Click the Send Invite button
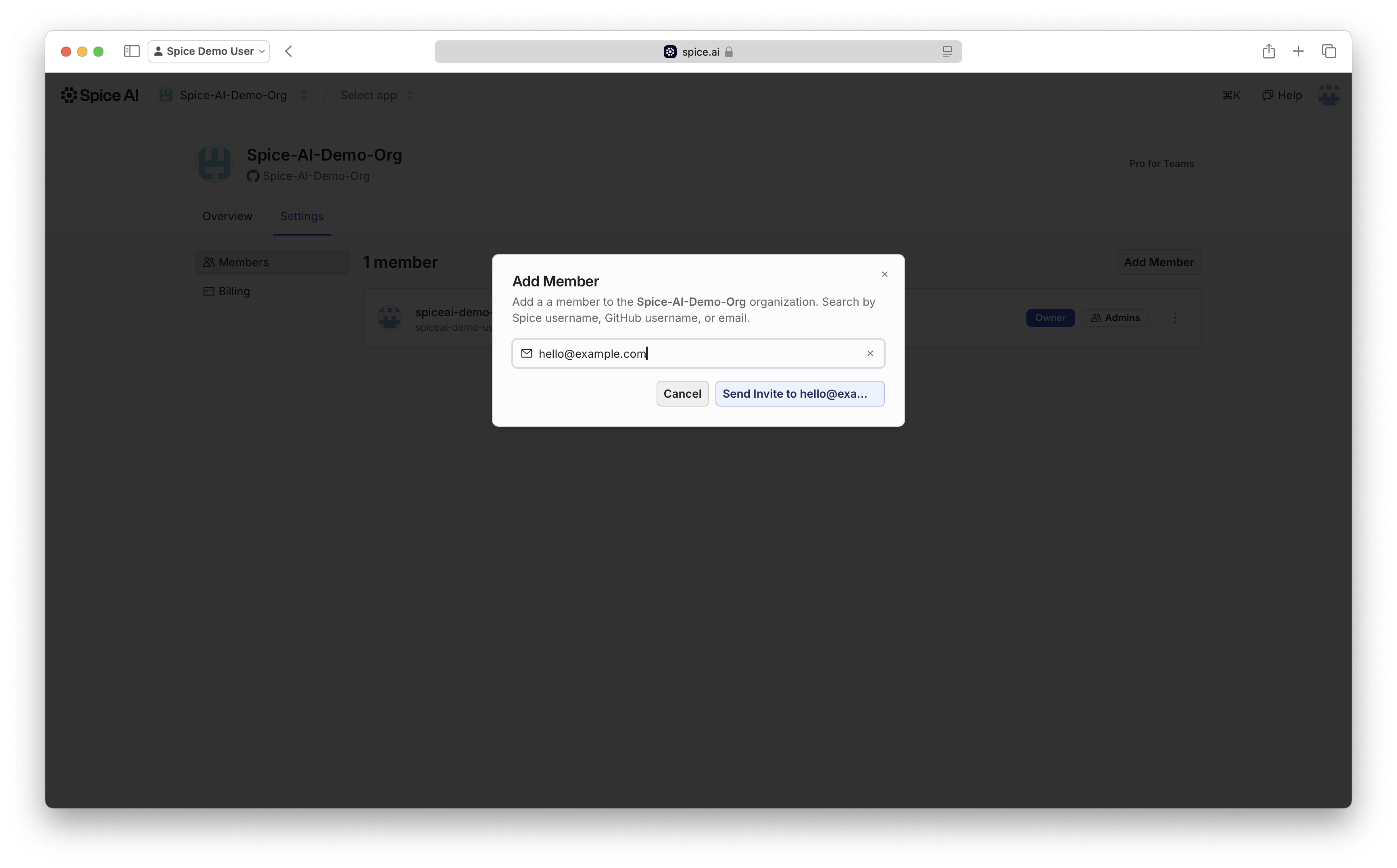Viewport: 1397px width, 868px height. [x=799, y=394]
